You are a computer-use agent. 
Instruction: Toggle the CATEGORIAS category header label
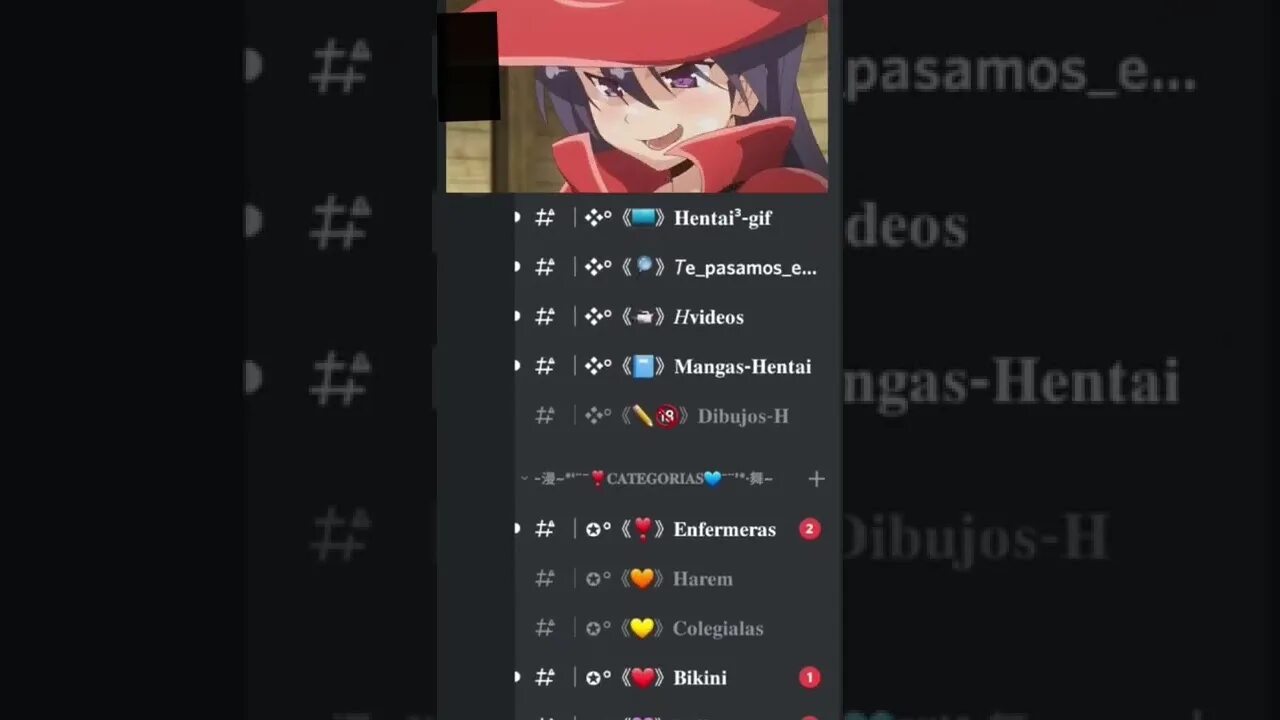654,479
